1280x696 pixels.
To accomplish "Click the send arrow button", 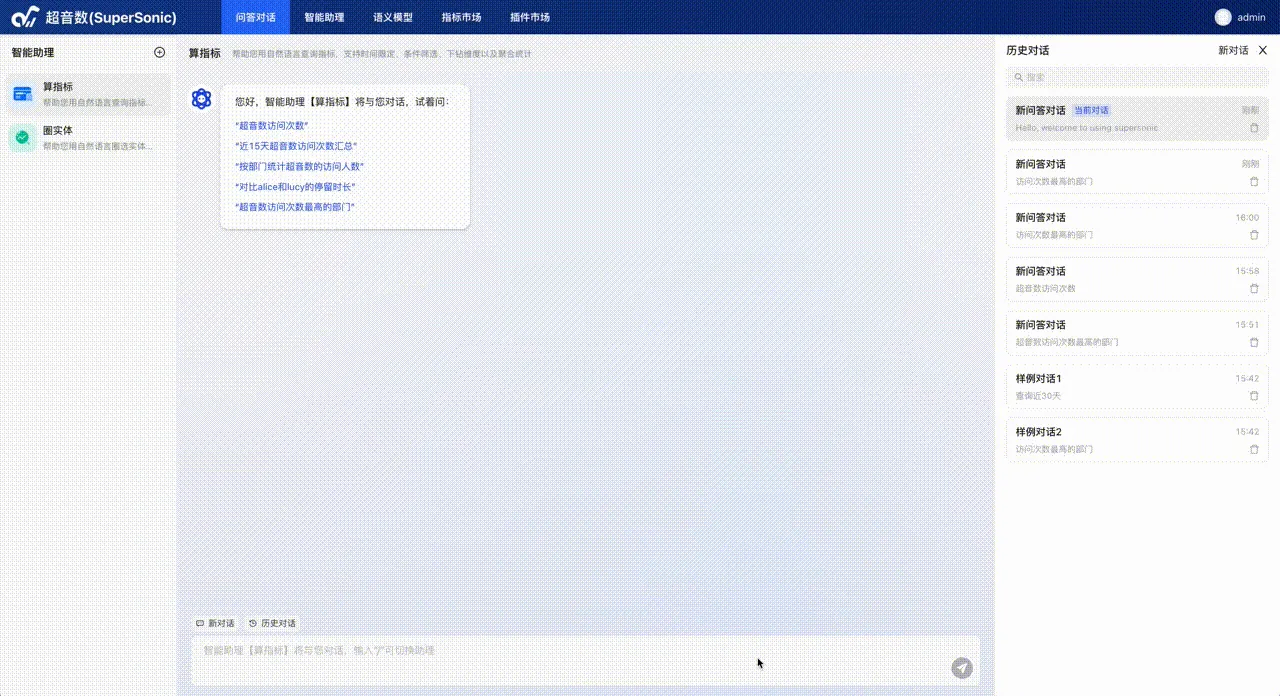I will click(961, 668).
